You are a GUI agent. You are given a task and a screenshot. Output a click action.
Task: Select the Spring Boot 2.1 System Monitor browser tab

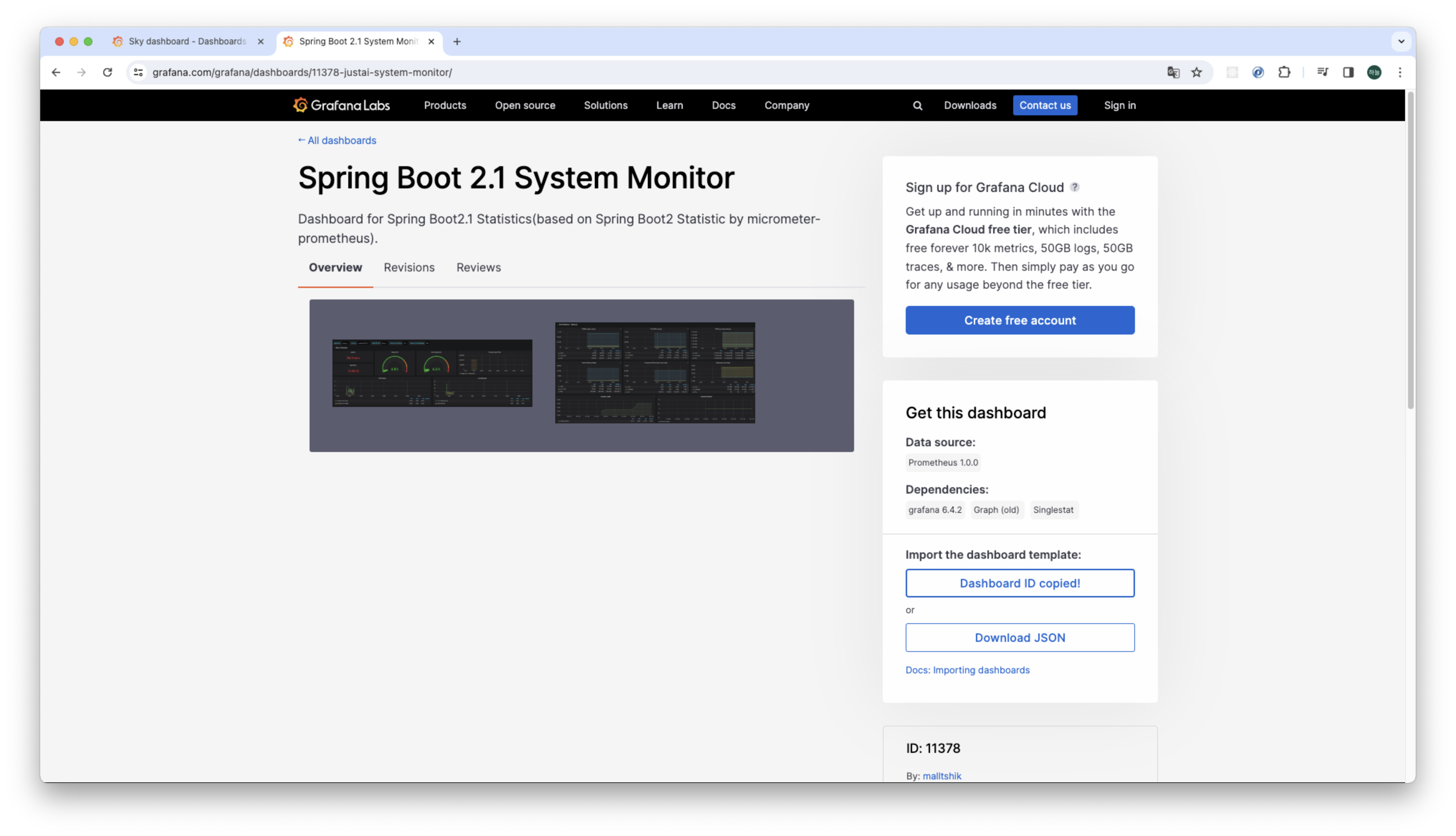click(x=359, y=41)
